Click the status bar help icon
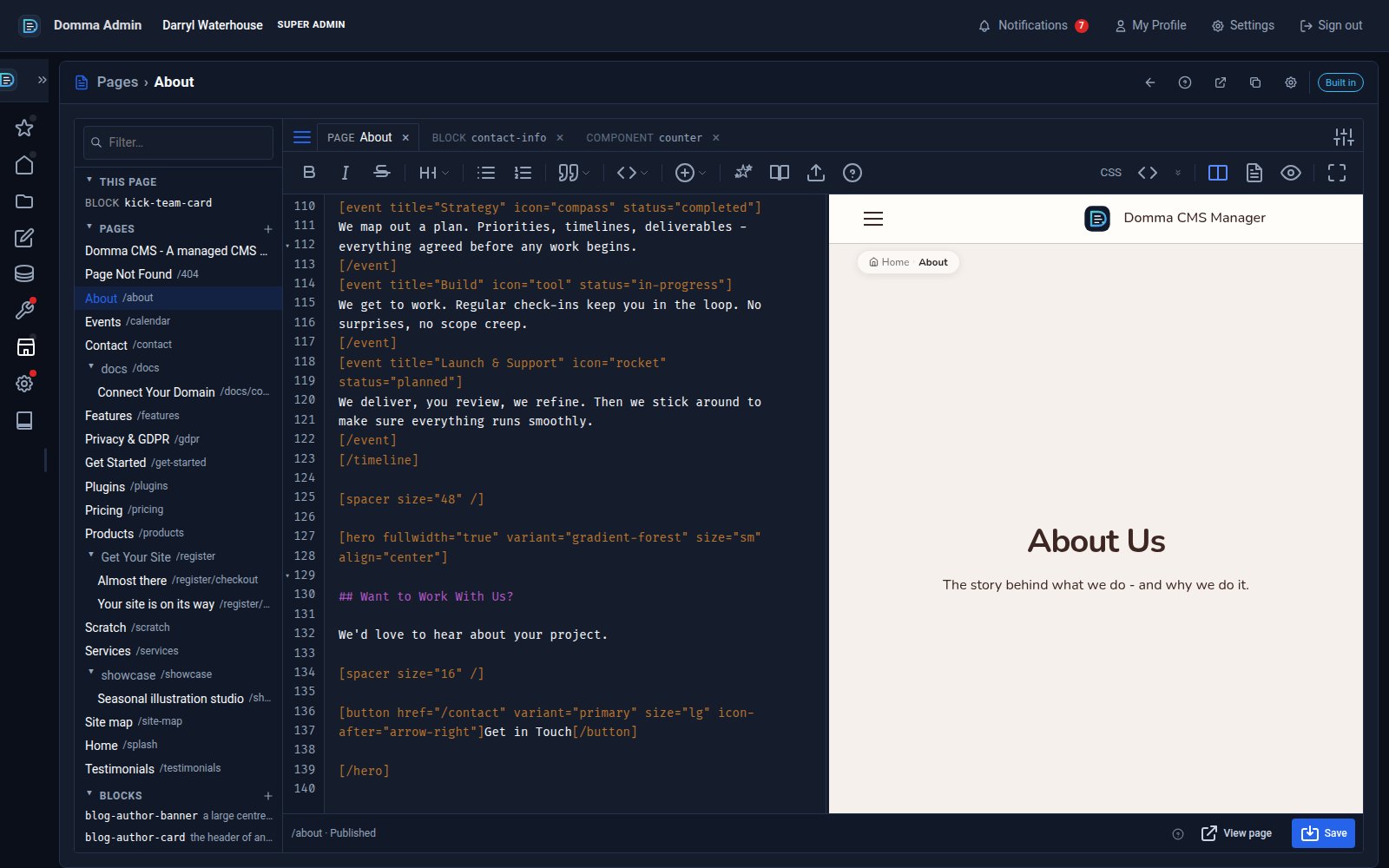Viewport: 1389px width, 868px height. click(1178, 834)
